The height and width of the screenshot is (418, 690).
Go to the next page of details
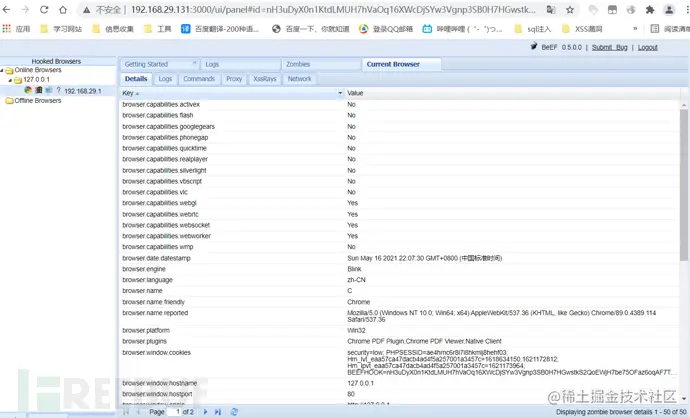click(206, 412)
